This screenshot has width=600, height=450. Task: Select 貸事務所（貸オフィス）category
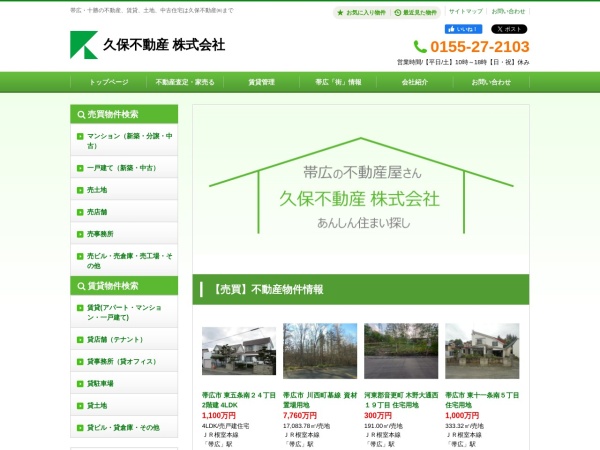point(124,362)
